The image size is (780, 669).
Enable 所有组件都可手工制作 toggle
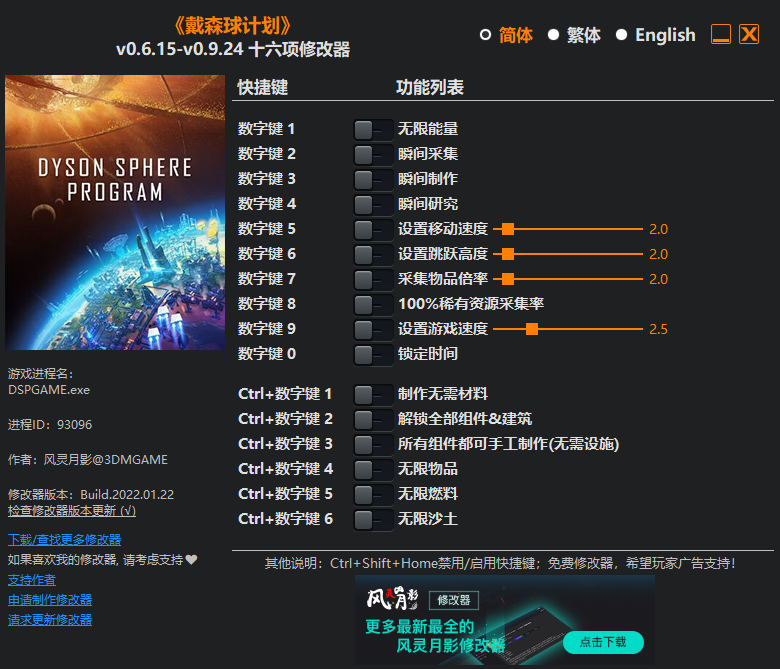tap(373, 445)
